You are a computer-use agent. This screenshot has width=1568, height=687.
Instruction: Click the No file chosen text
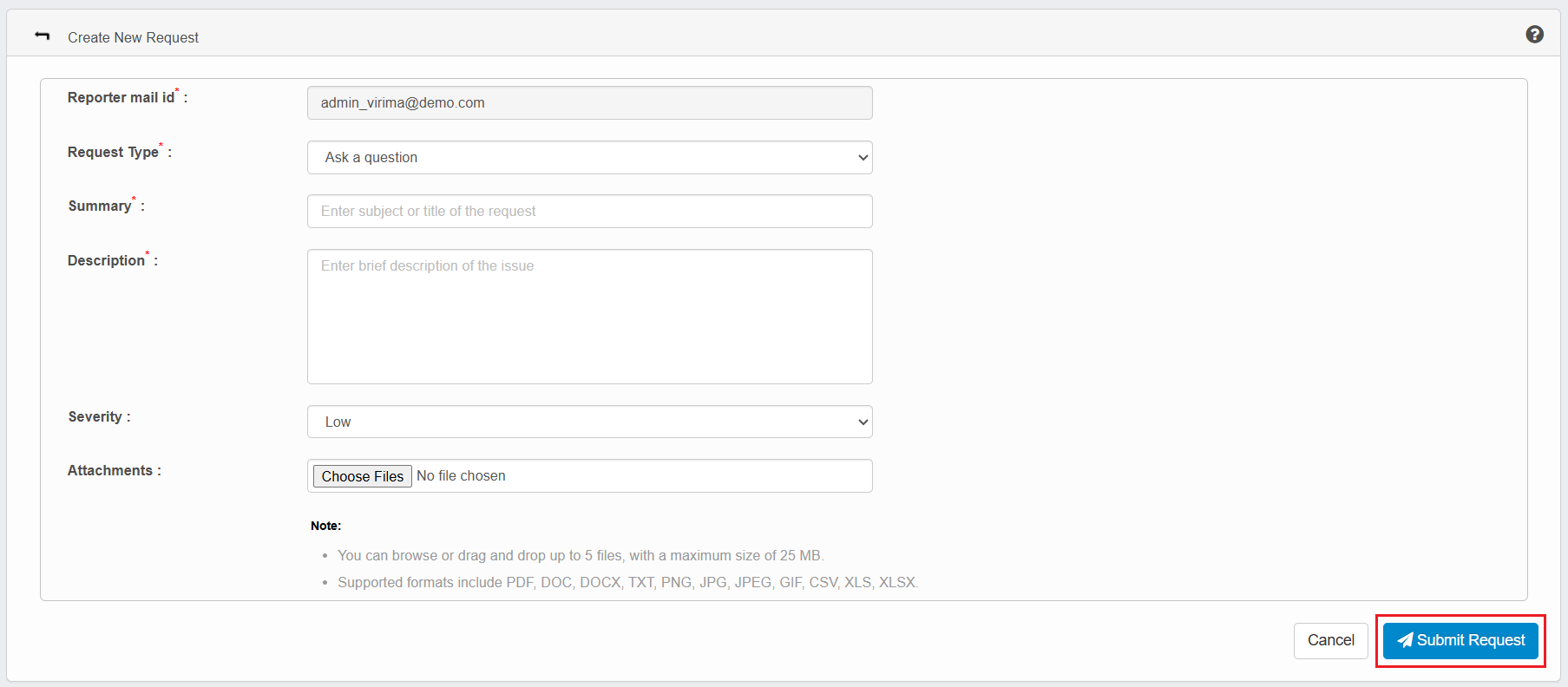click(461, 476)
